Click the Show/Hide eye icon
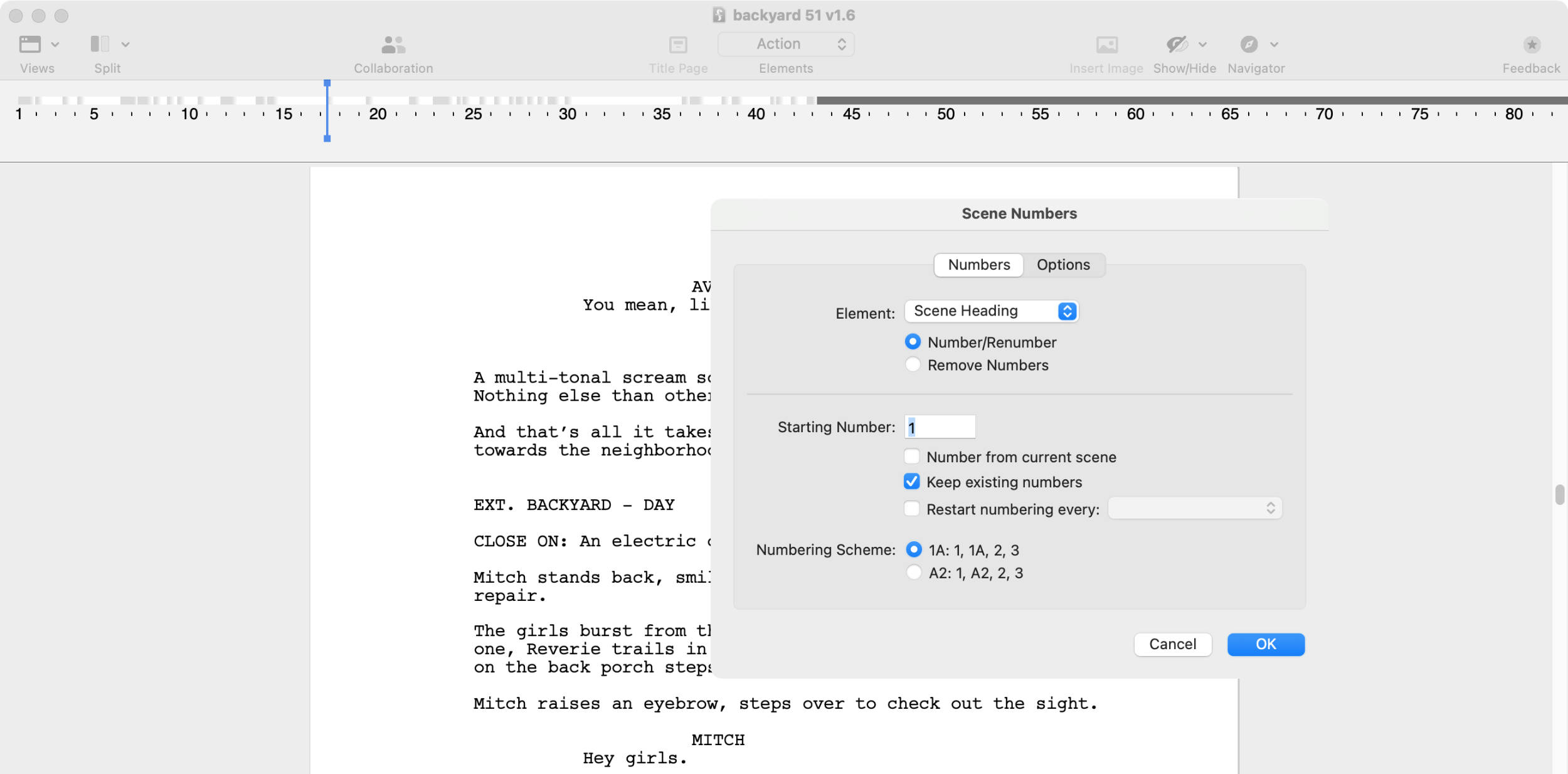Viewport: 1568px width, 774px height. click(x=1177, y=44)
